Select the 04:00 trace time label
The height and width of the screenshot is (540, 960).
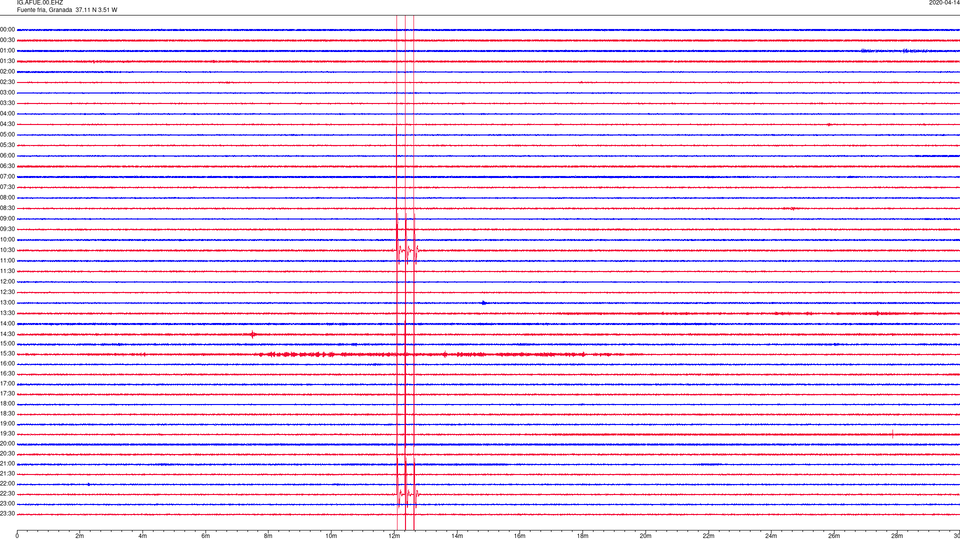[x=7, y=113]
